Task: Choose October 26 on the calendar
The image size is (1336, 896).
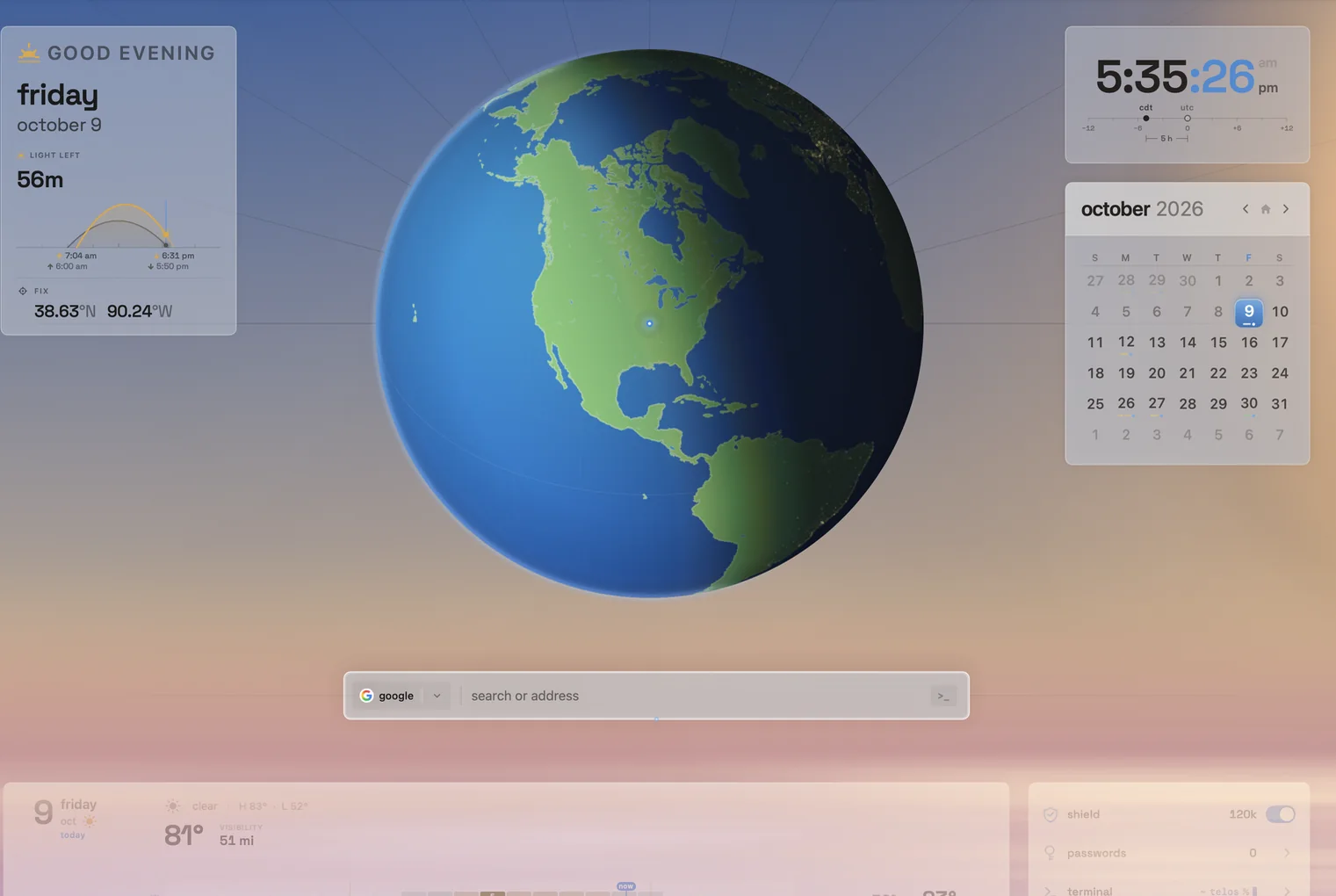Action: click(1126, 404)
